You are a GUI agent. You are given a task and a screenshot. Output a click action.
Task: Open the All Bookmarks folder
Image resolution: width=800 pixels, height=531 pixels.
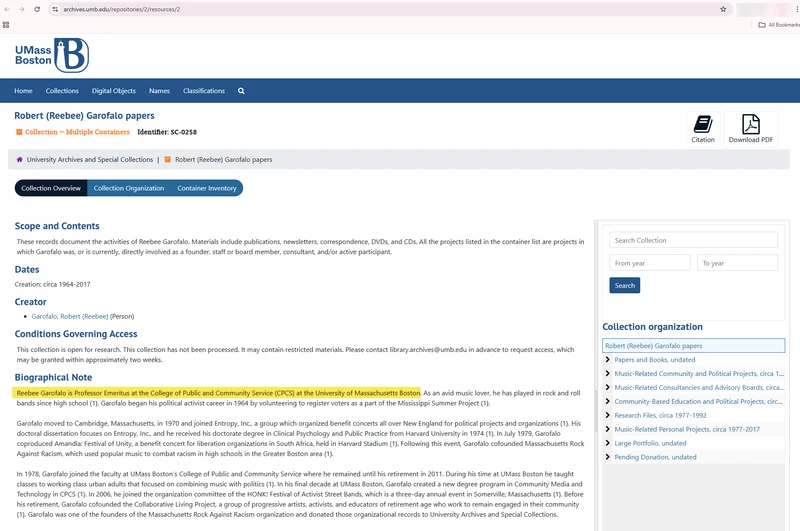point(779,24)
